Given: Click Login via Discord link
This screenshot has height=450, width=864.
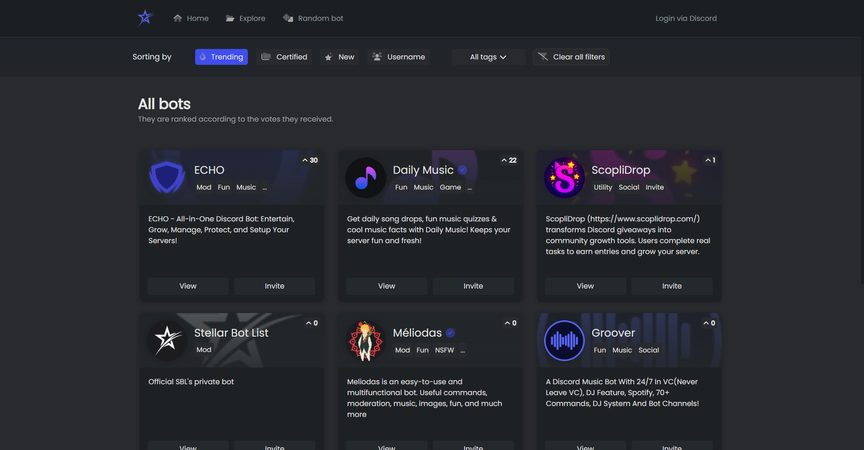Looking at the screenshot, I should (x=685, y=18).
